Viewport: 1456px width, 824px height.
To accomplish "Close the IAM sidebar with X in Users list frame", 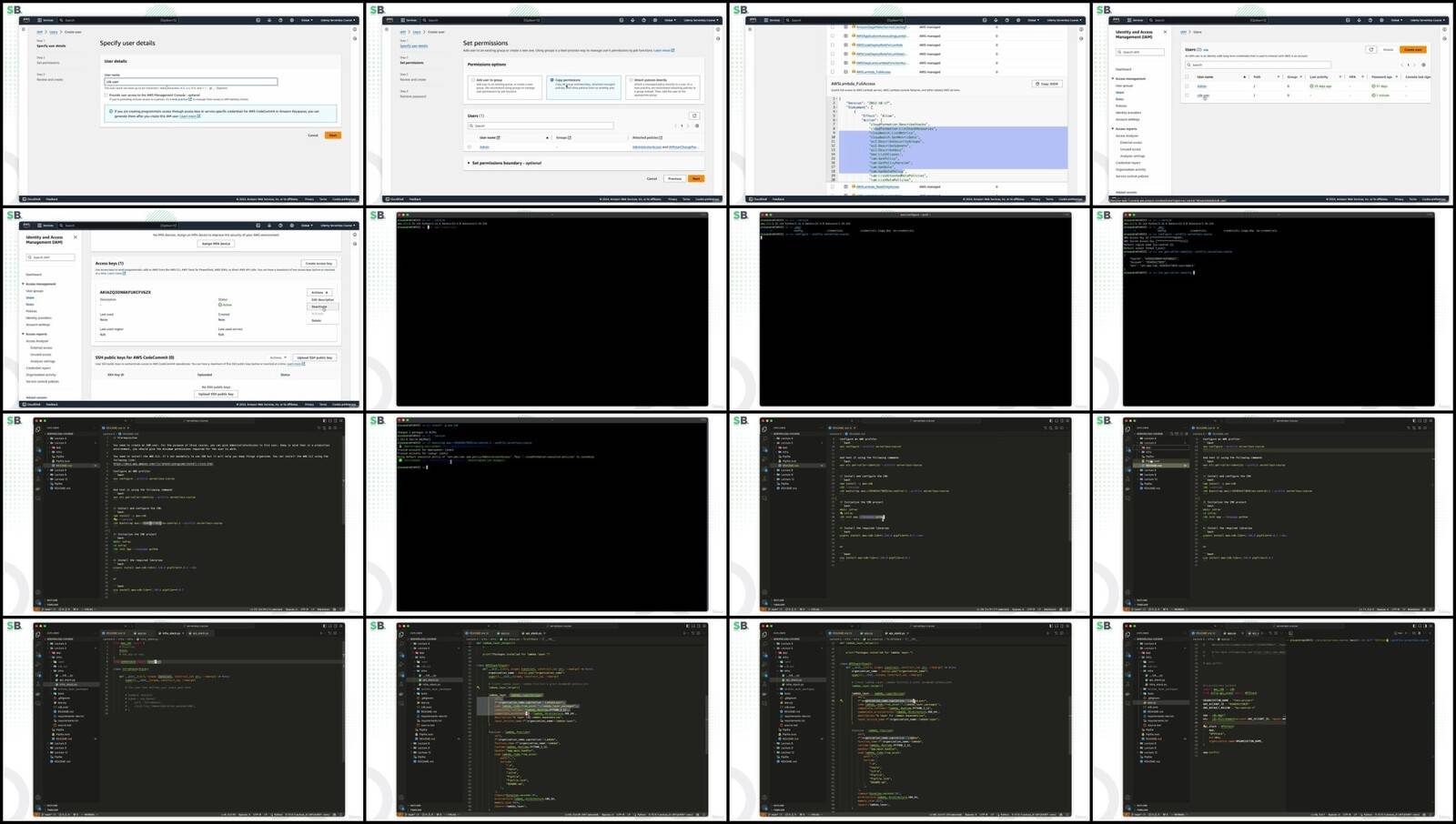I will [1165, 32].
